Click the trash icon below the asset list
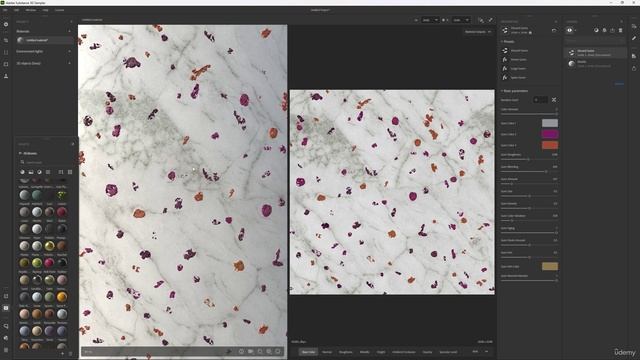The width and height of the screenshot is (640, 360). 70,353
